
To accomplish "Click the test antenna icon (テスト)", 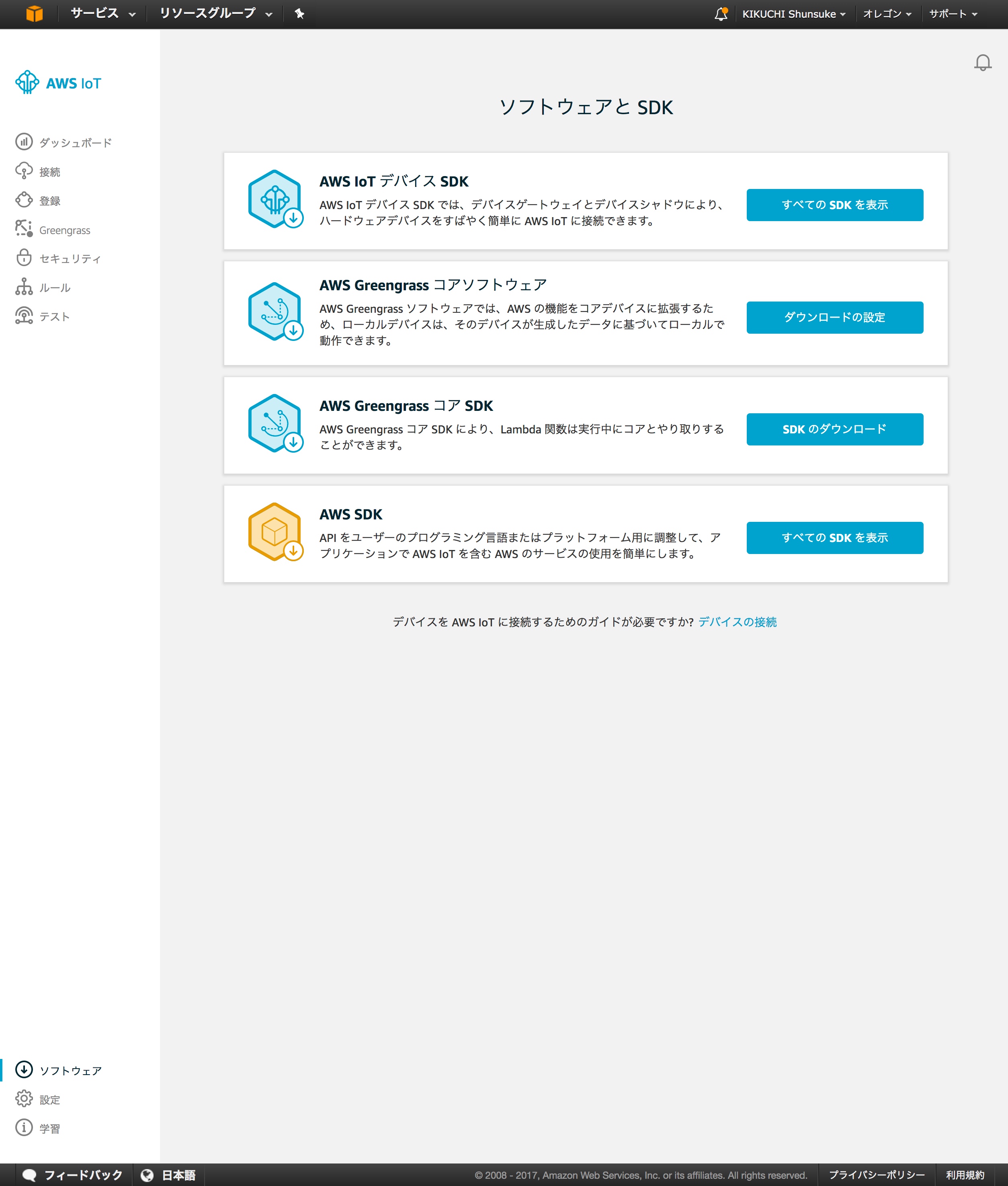I will [x=24, y=316].
